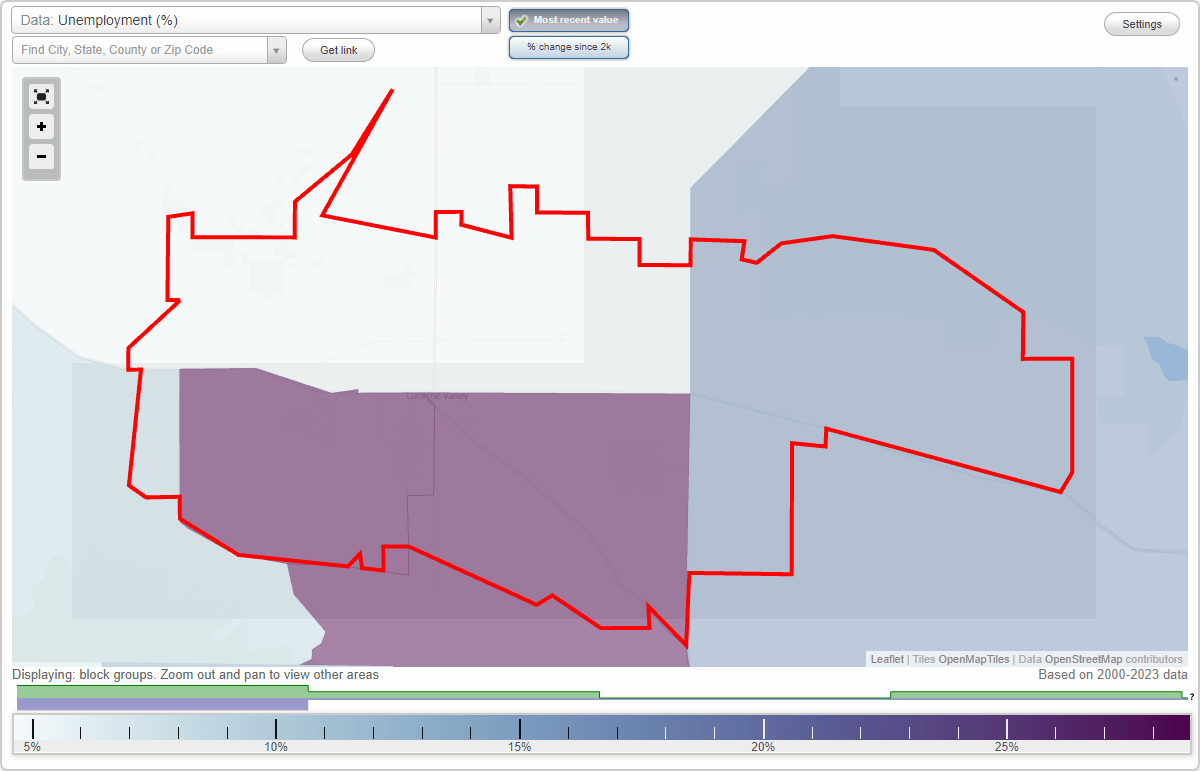1200x771 pixels.
Task: Zoom out with the minus button
Action: point(41,157)
